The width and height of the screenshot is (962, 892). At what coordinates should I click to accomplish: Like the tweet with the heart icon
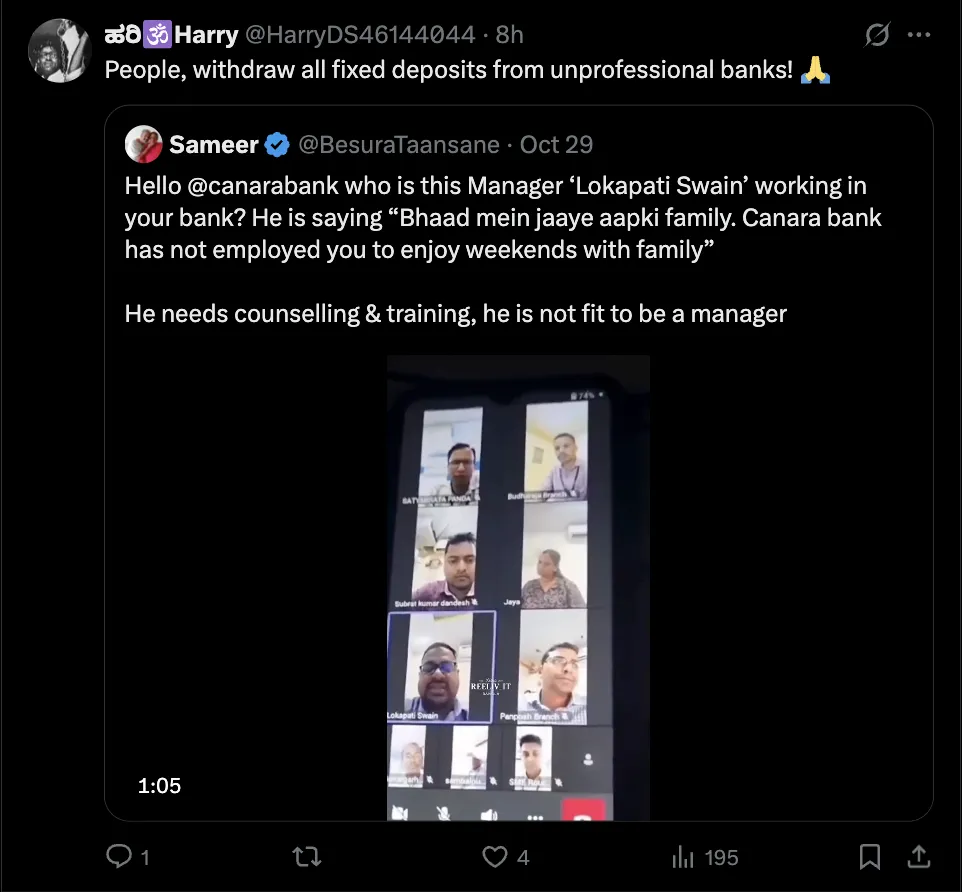[x=495, y=857]
